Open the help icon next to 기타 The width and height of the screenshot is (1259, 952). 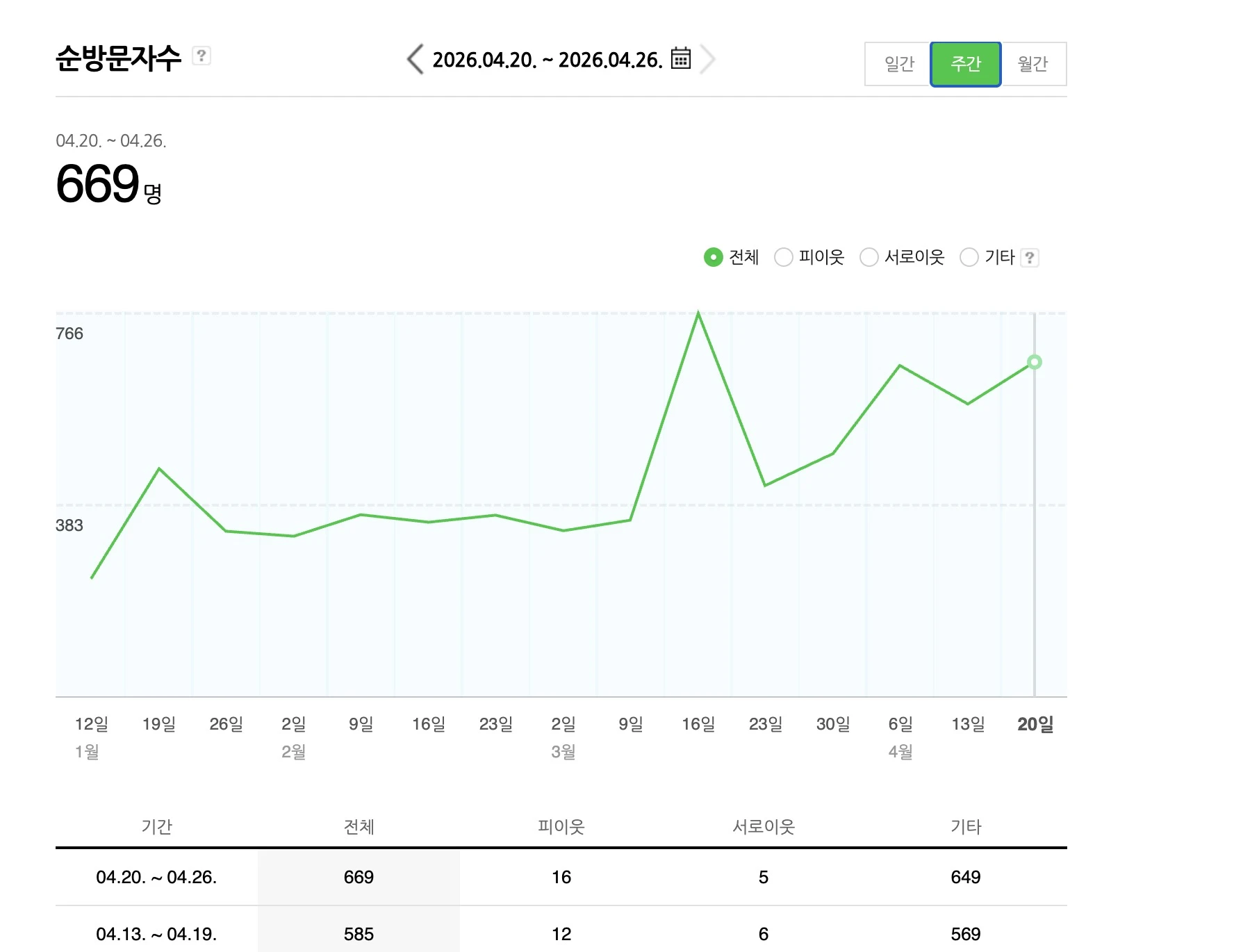coord(1030,258)
